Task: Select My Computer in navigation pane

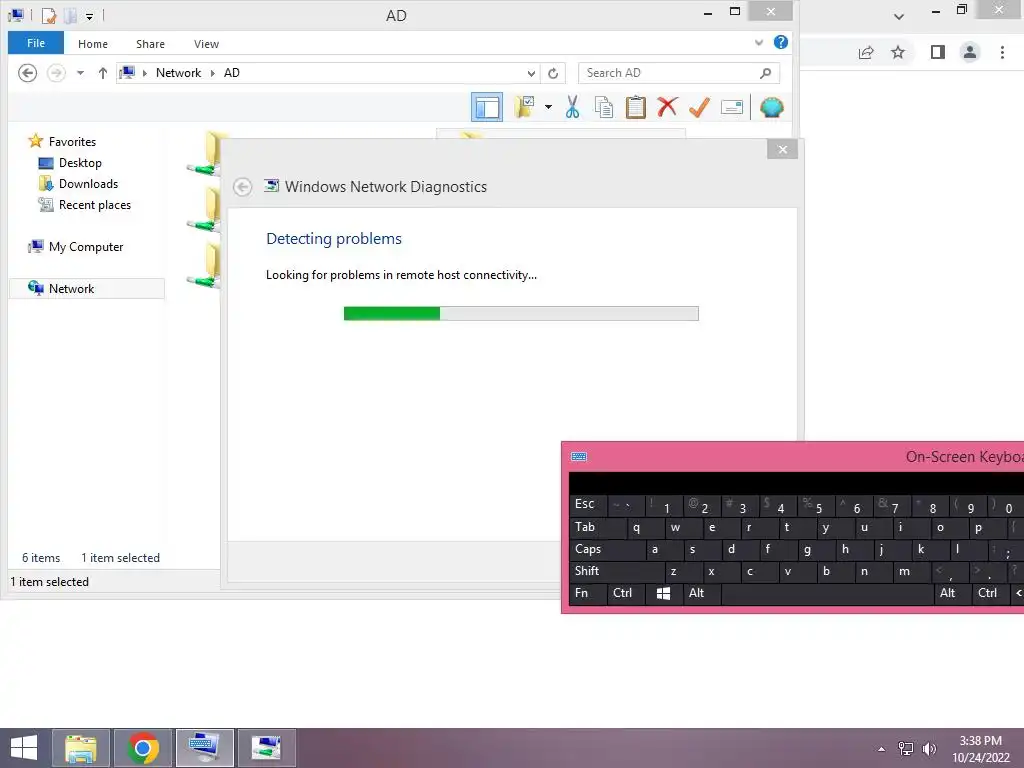Action: (x=86, y=247)
